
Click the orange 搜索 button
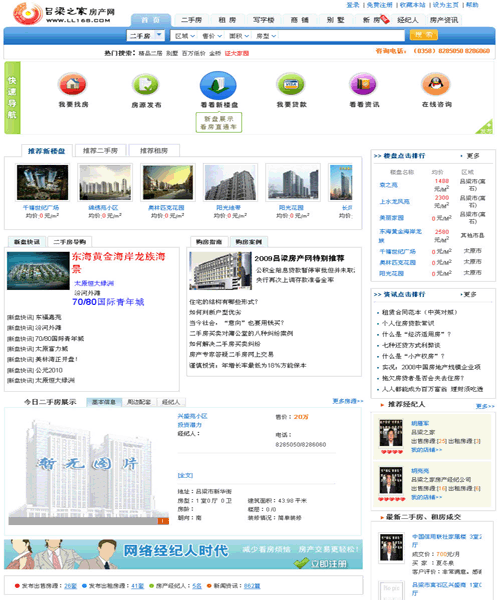423,35
